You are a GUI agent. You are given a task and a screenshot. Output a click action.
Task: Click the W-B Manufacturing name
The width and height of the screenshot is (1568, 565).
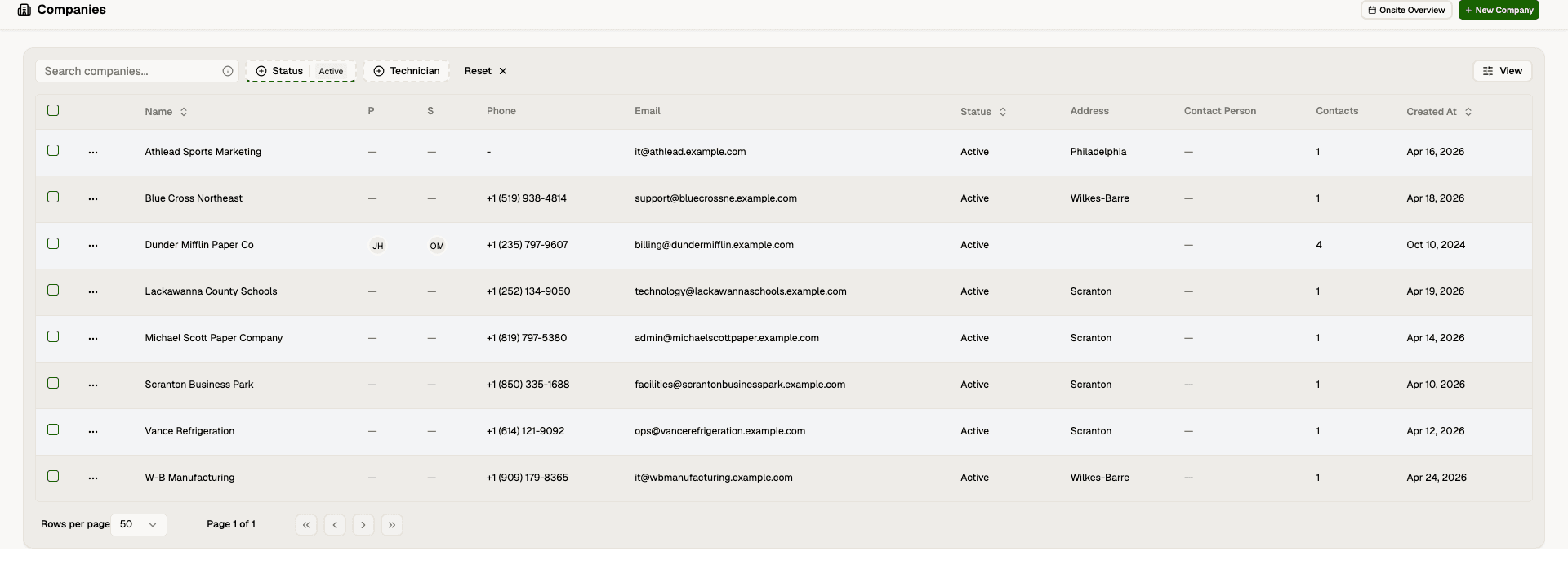189,478
